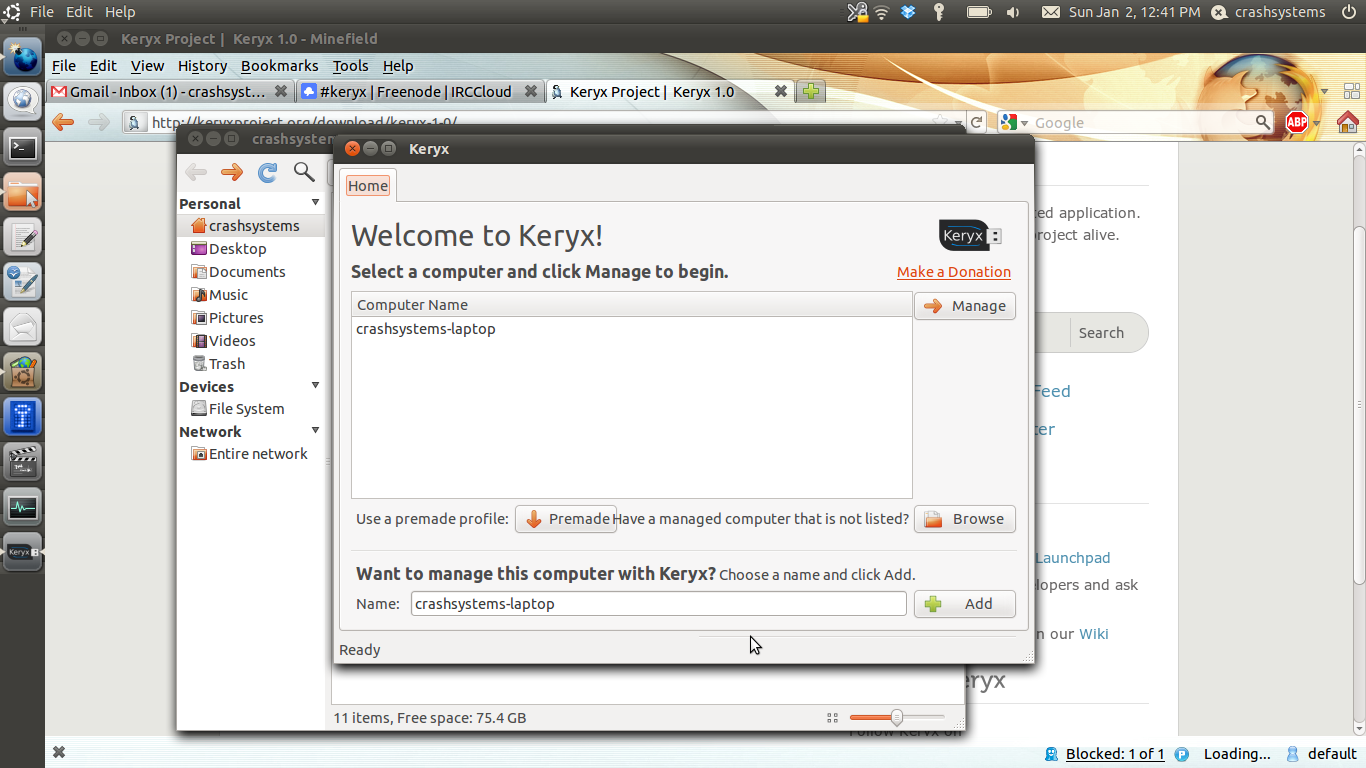Collapse the Personal section in sidebar
The height and width of the screenshot is (768, 1366).
click(x=315, y=203)
